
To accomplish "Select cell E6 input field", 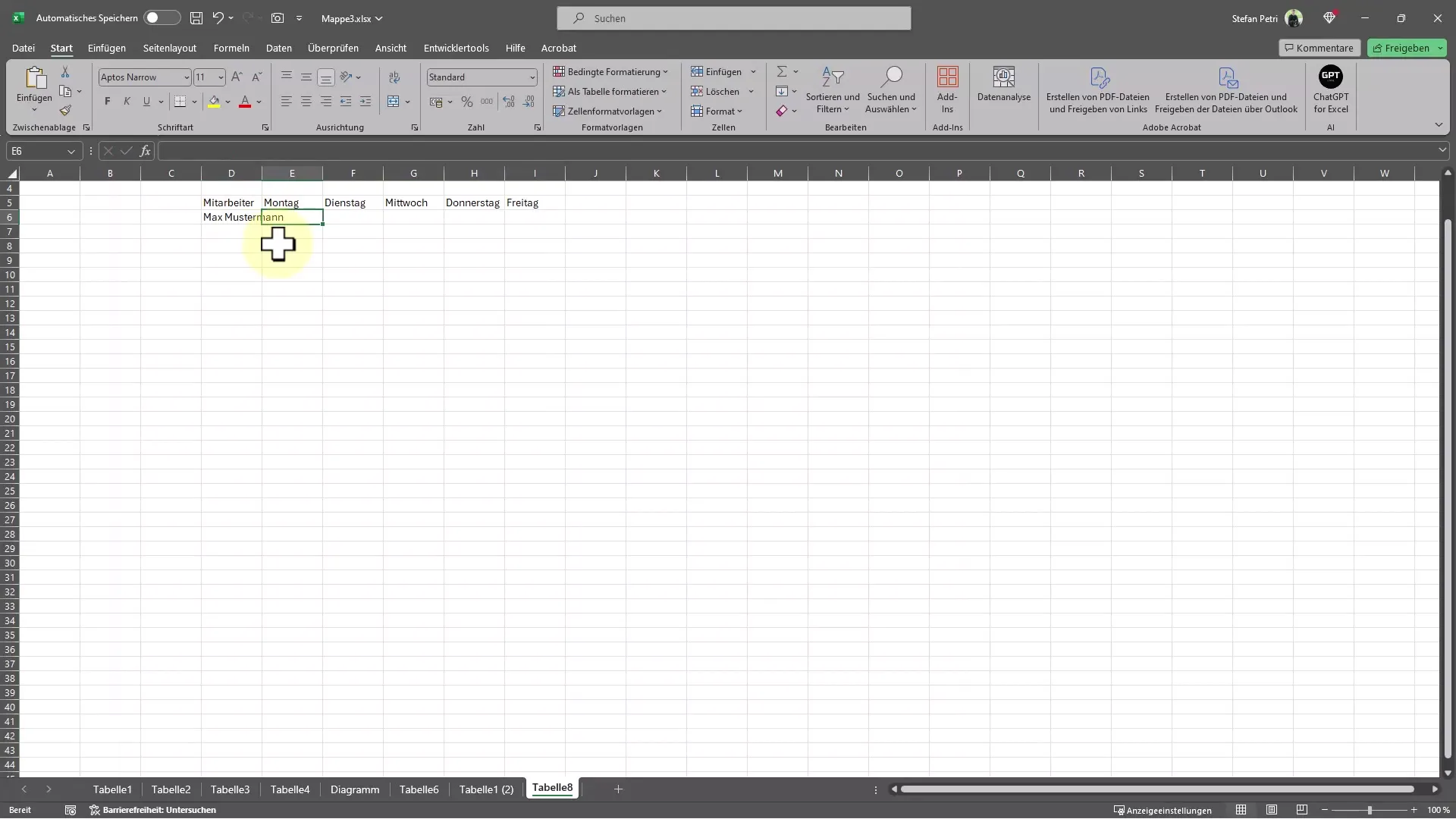I will [x=292, y=217].
